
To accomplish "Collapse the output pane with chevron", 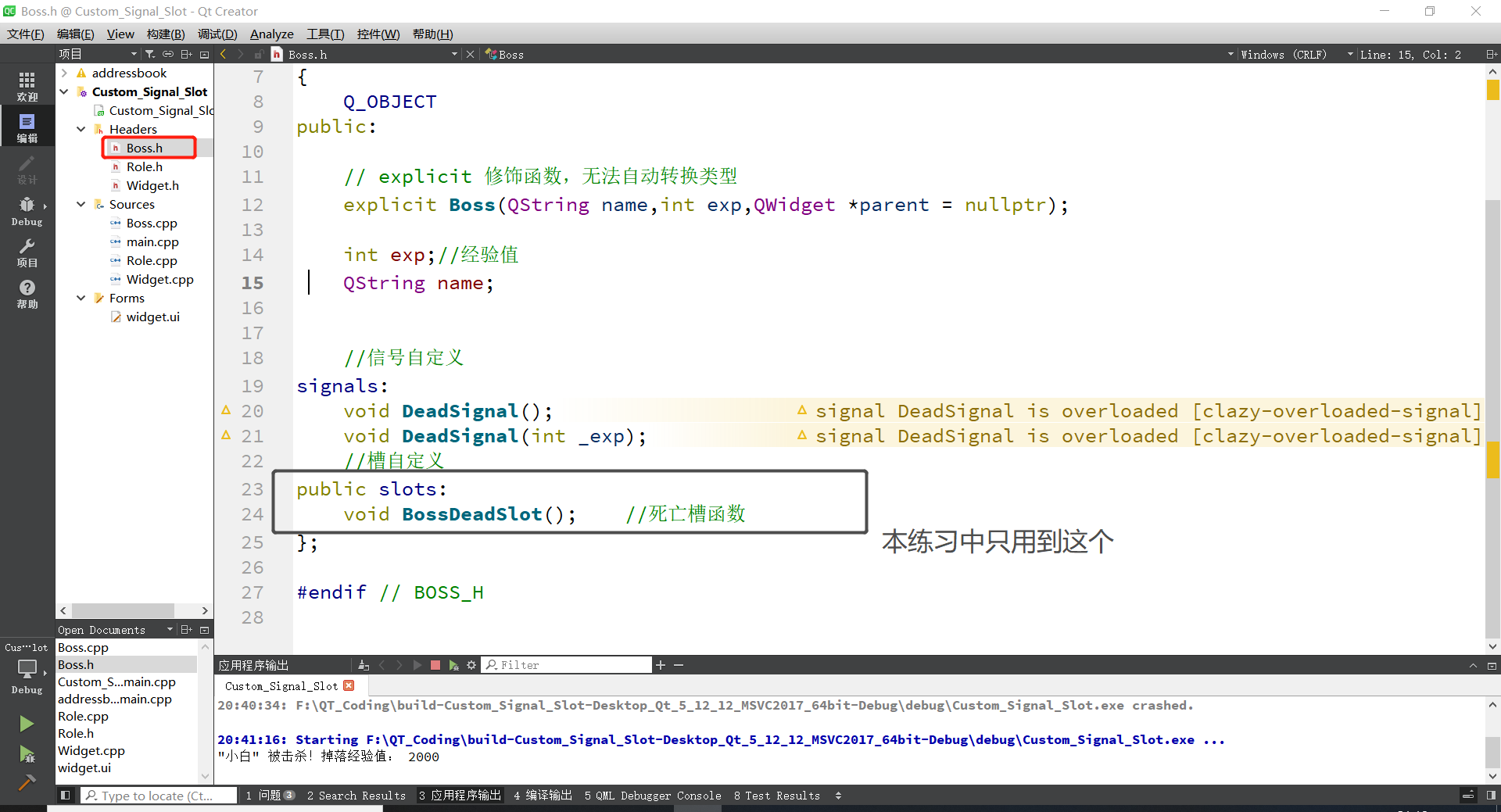I will 1473,665.
